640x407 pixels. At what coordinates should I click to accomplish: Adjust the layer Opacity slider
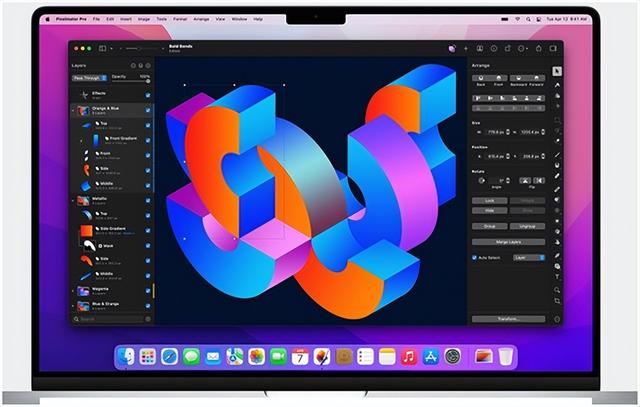[x=131, y=81]
